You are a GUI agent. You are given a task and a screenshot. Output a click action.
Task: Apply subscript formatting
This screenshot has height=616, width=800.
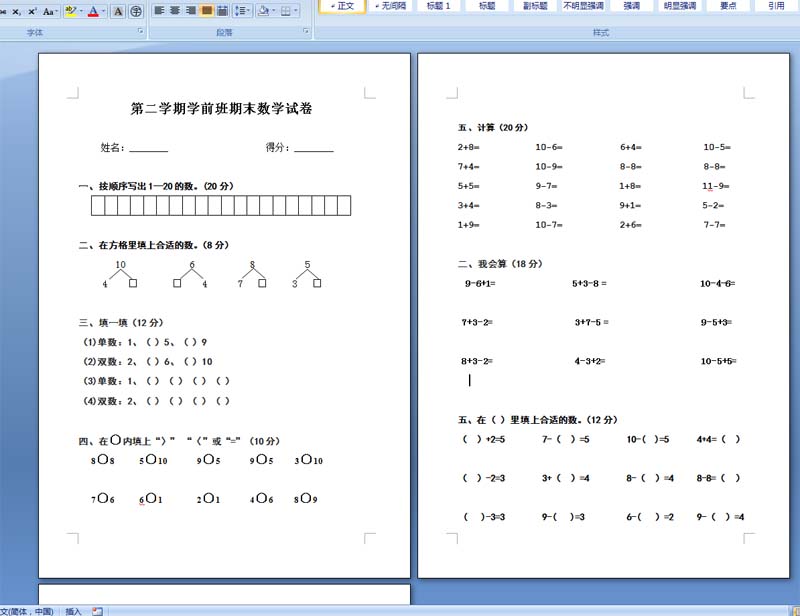point(17,11)
